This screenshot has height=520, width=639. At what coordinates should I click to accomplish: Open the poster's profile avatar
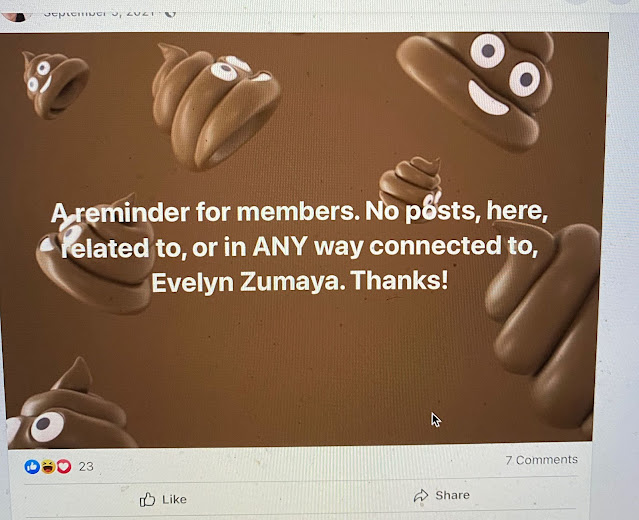coord(15,16)
